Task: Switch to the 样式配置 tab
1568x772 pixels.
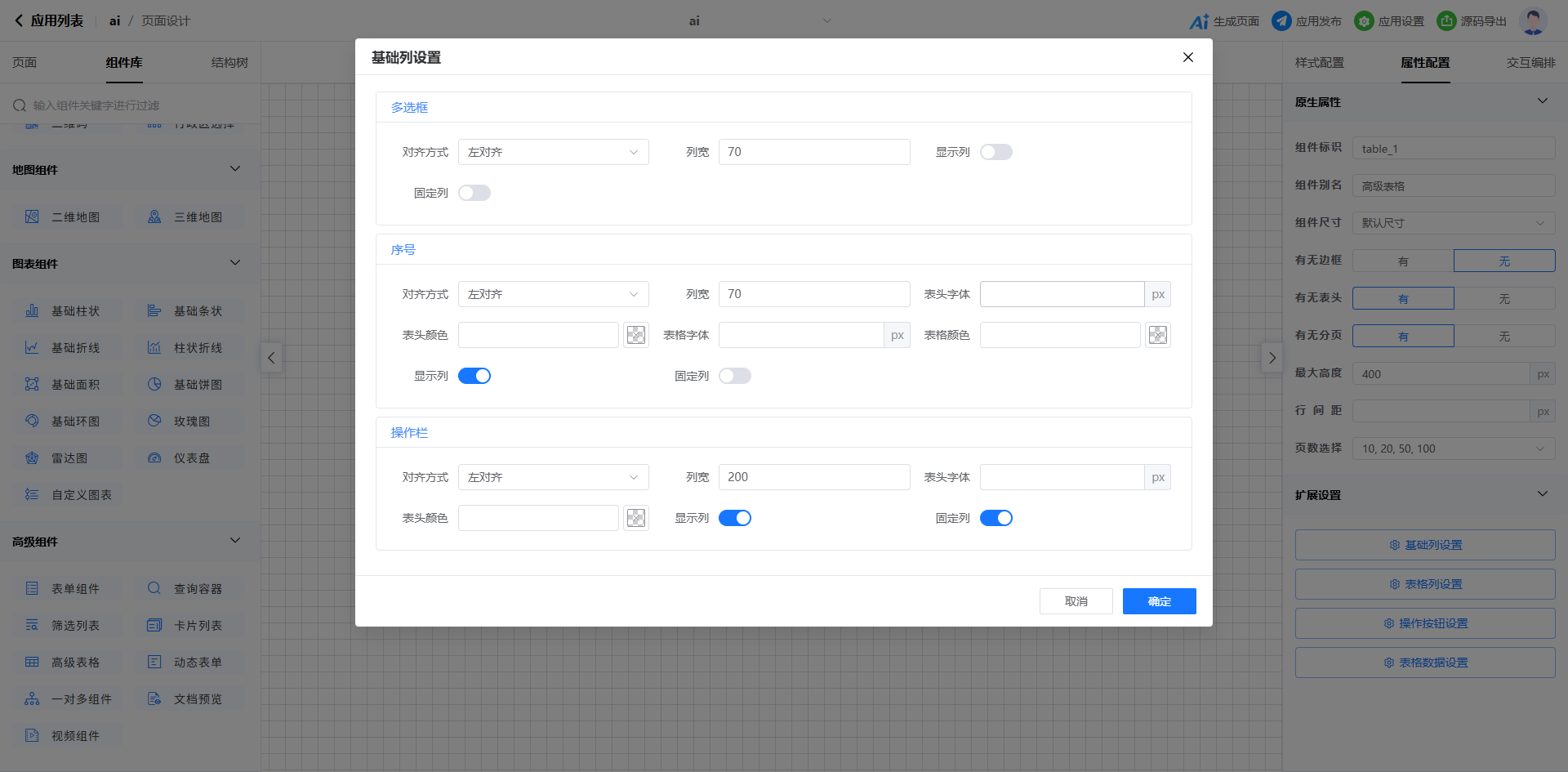Action: tap(1319, 63)
